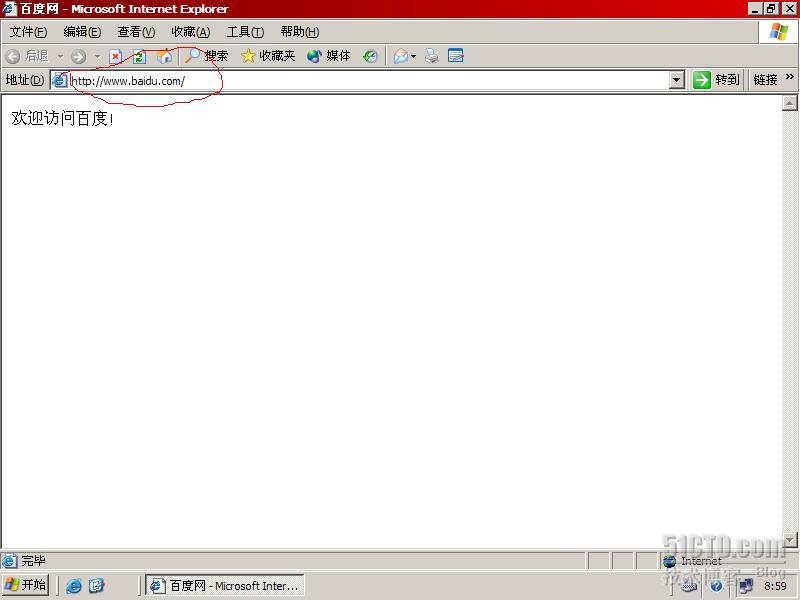Open the Search (搜索) pane
This screenshot has height=600, width=800.
[x=206, y=56]
